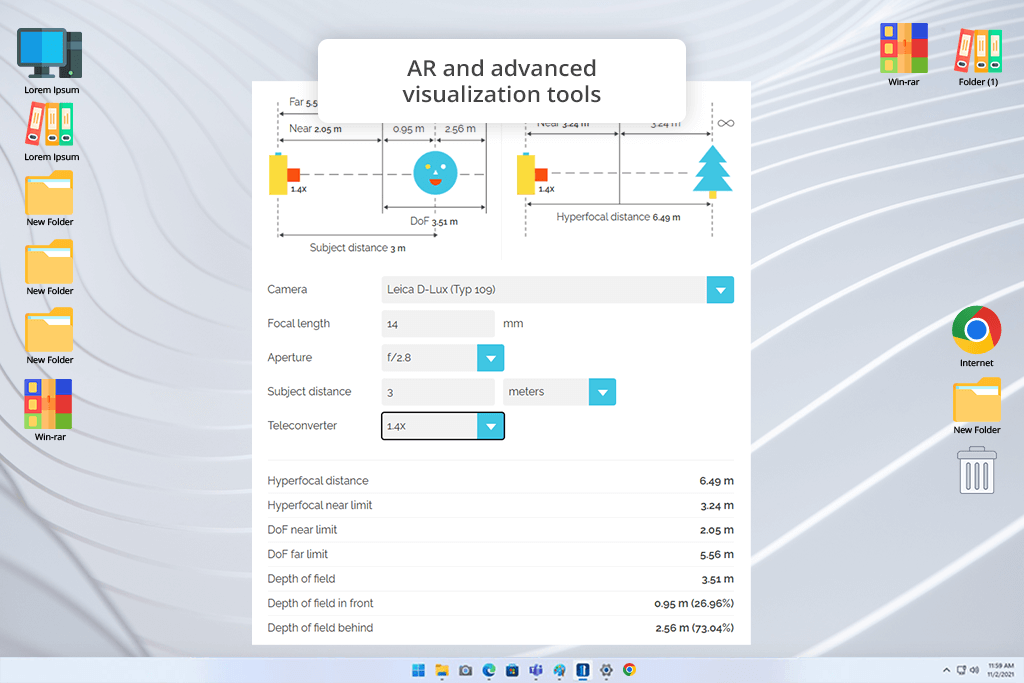Click the Hyperfocal distance 6.49 m value
This screenshot has height=683, width=1024.
coord(716,481)
